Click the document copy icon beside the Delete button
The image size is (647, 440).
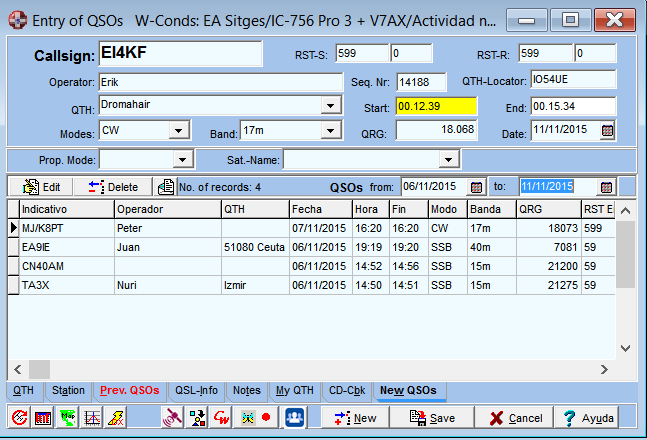[x=166, y=187]
